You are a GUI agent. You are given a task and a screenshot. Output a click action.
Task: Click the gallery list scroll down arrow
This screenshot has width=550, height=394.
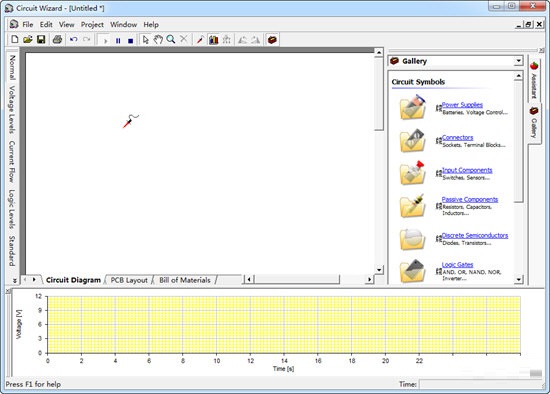click(518, 279)
